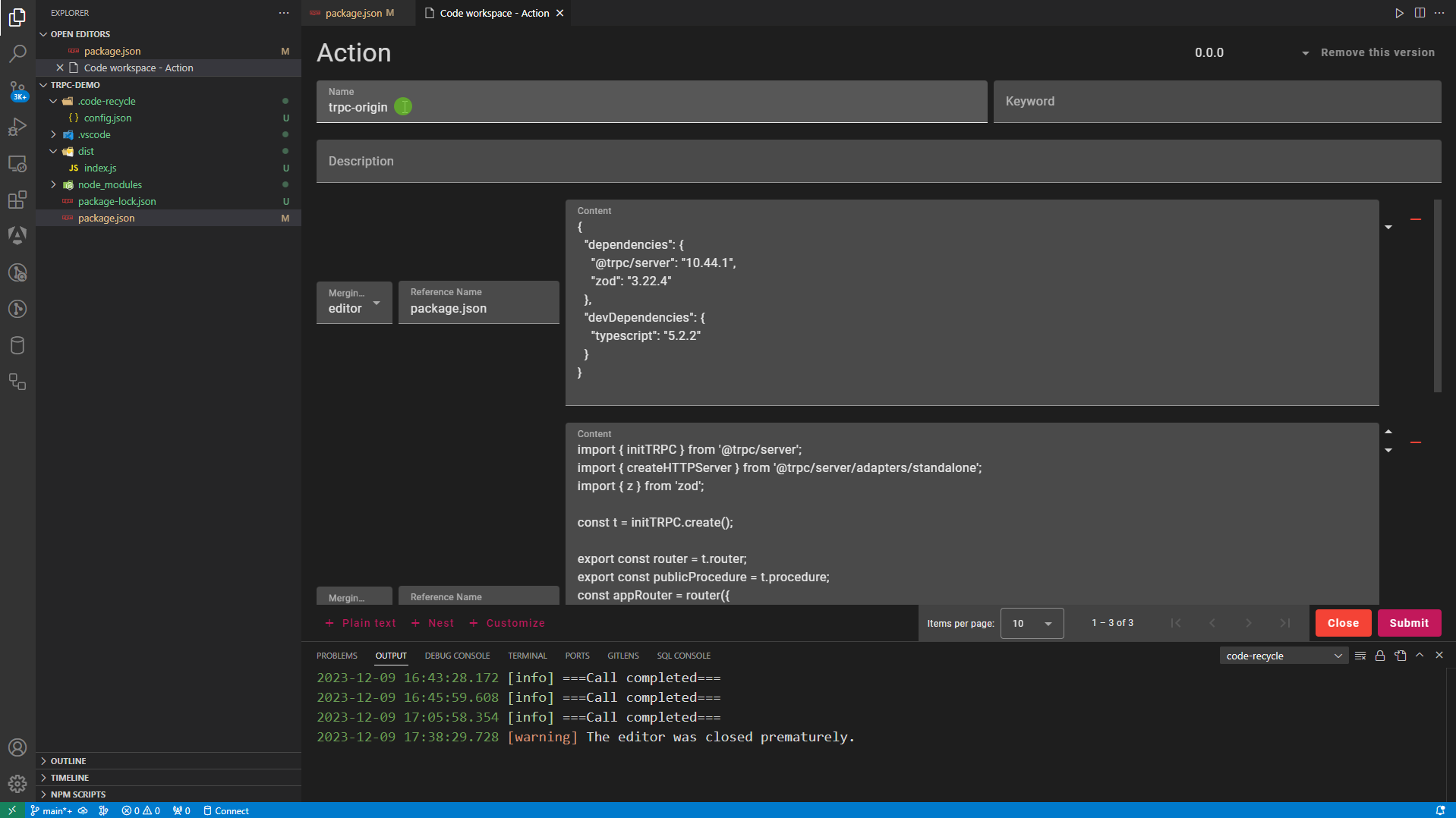The image size is (1456, 818).
Task: Switch to the package.json editor tab
Action: pos(354,13)
